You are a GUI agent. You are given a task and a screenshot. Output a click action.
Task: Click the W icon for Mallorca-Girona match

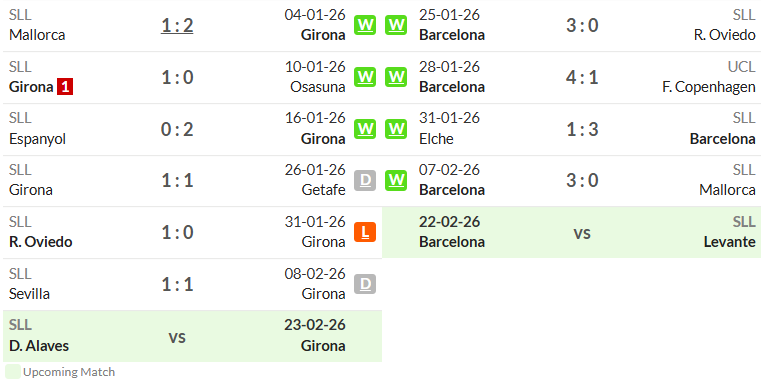pyautogui.click(x=365, y=25)
